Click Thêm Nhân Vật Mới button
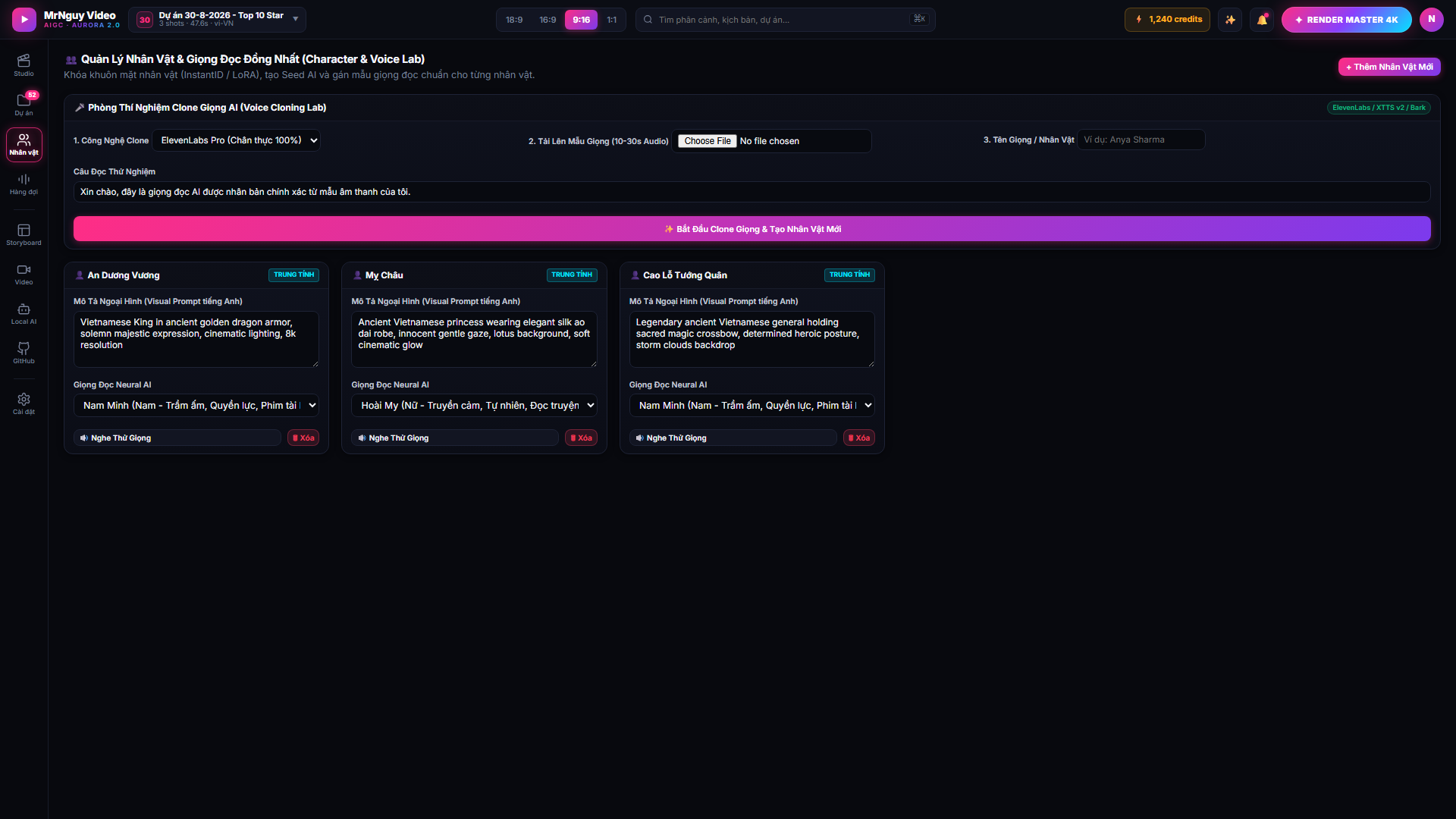 [1389, 67]
